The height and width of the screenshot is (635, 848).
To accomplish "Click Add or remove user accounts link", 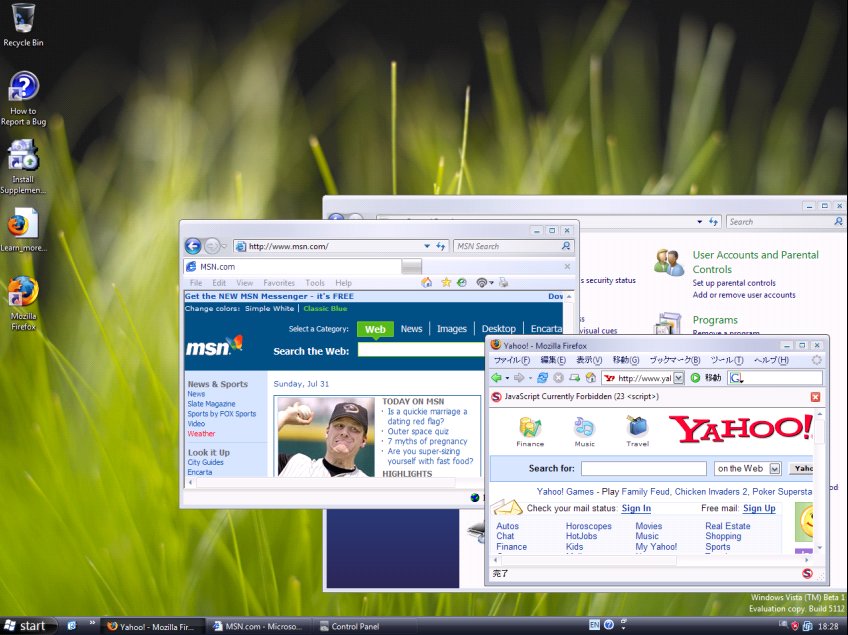I will 744,295.
